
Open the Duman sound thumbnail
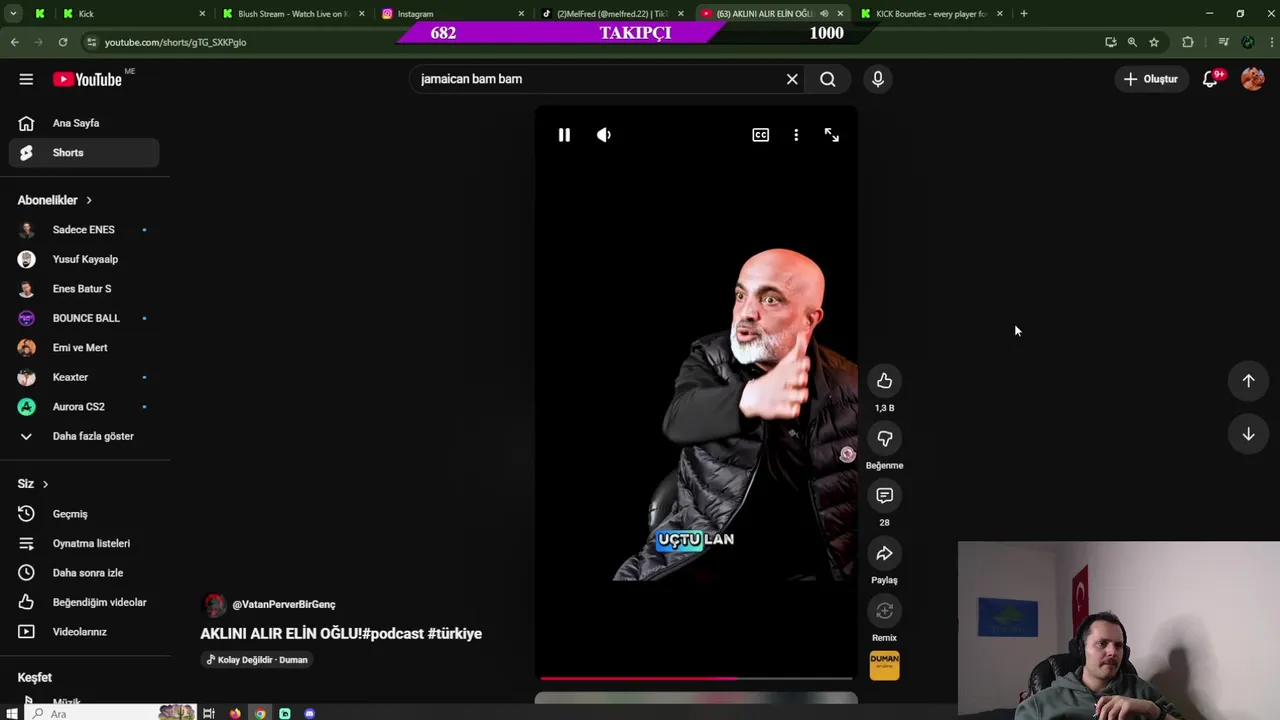pyautogui.click(x=884, y=665)
